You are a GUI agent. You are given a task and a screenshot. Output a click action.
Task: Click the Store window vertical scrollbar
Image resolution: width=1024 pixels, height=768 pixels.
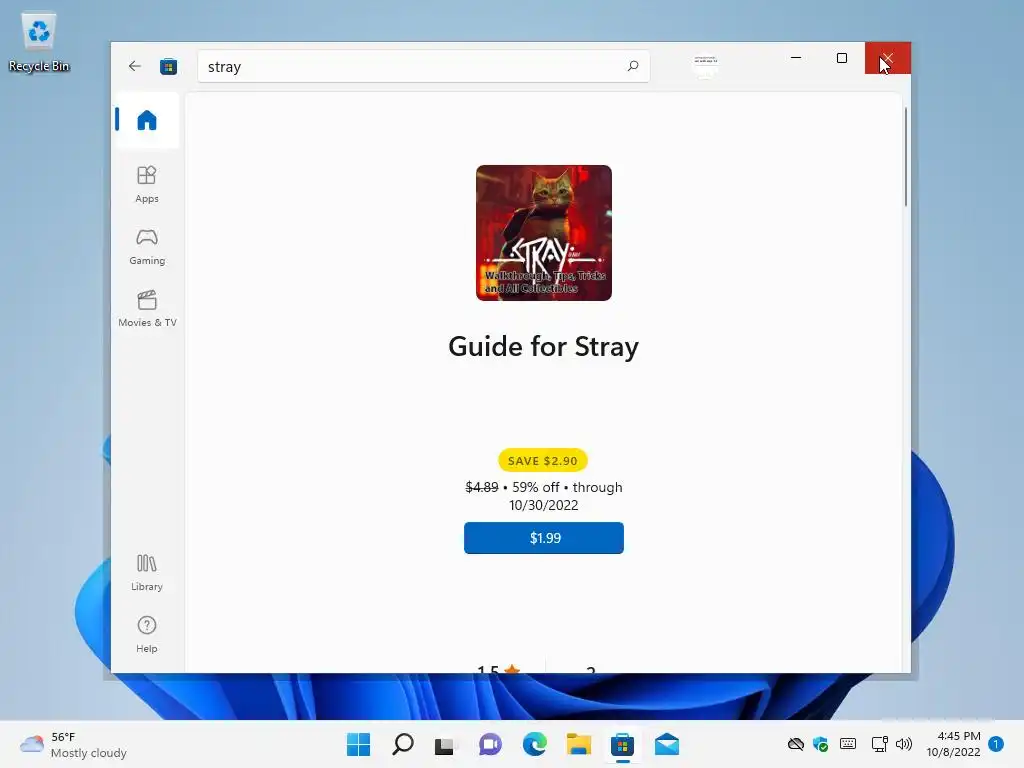(x=906, y=157)
